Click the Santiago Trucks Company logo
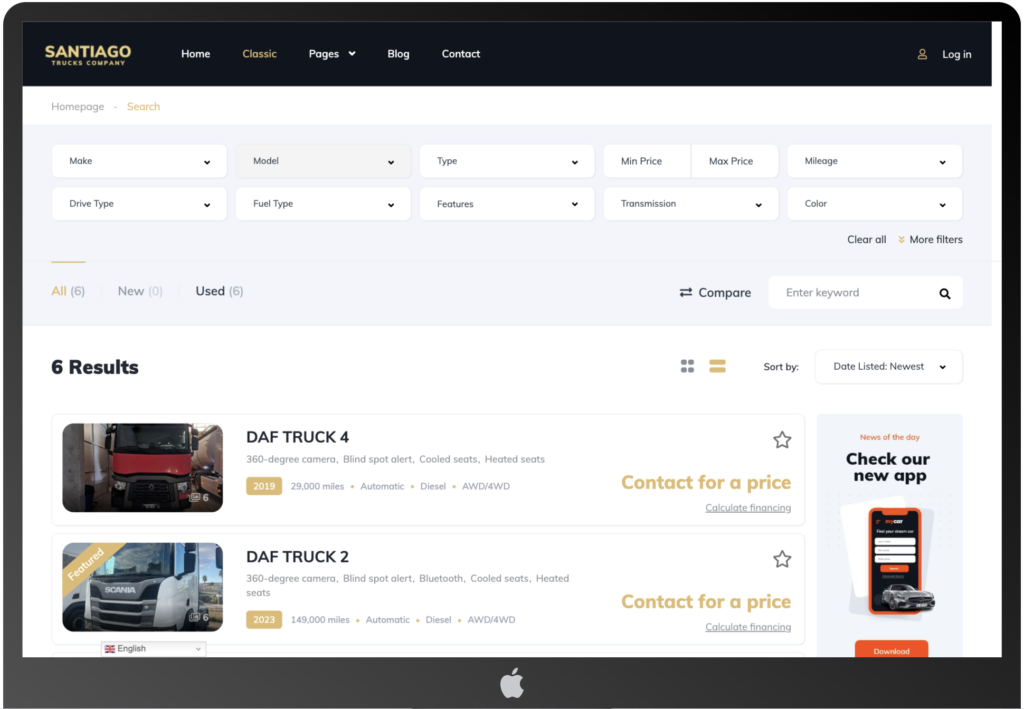The image size is (1024, 709). pos(88,55)
